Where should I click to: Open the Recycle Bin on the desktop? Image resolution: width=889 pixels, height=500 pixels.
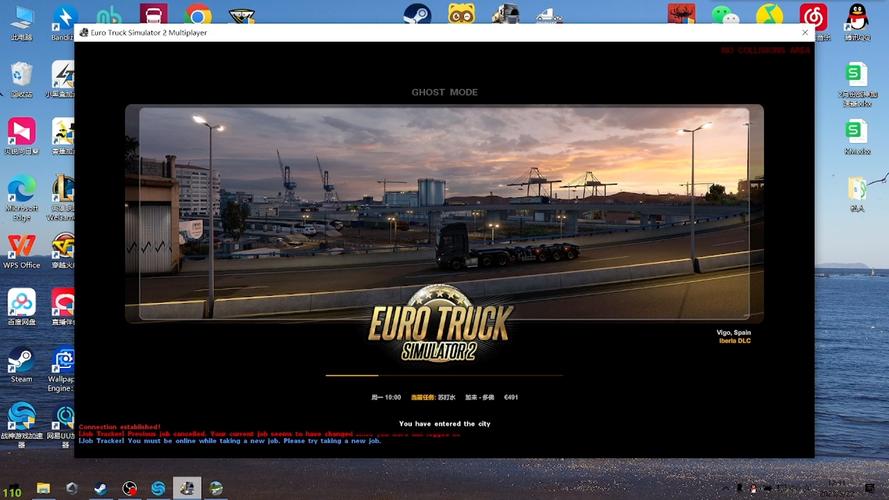coord(22,79)
